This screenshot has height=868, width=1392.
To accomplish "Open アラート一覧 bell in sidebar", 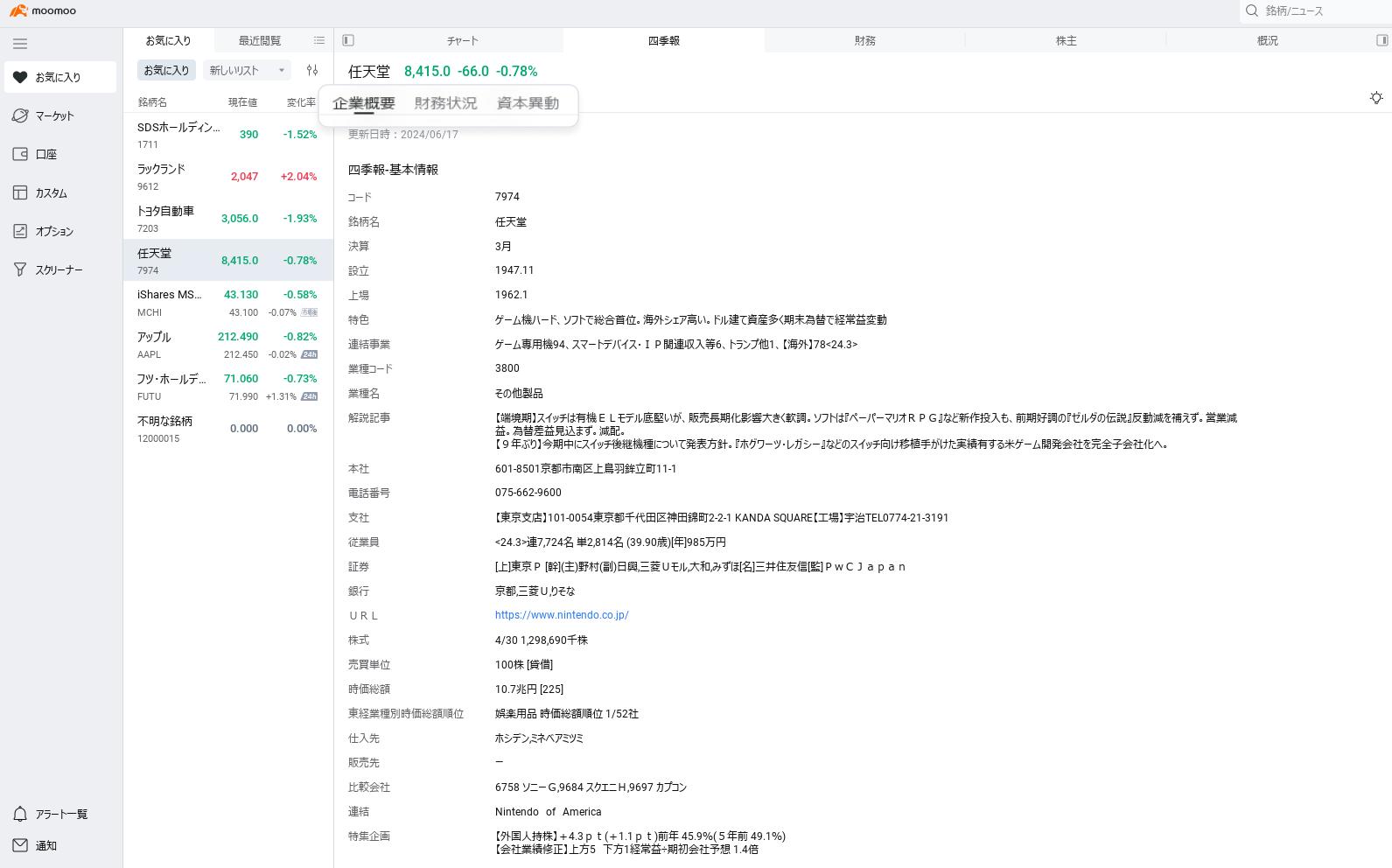I will tap(59, 814).
